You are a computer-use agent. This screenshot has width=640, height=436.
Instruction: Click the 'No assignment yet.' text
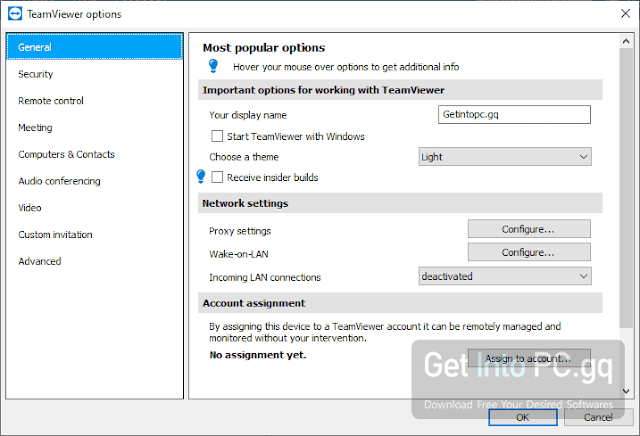tap(258, 355)
